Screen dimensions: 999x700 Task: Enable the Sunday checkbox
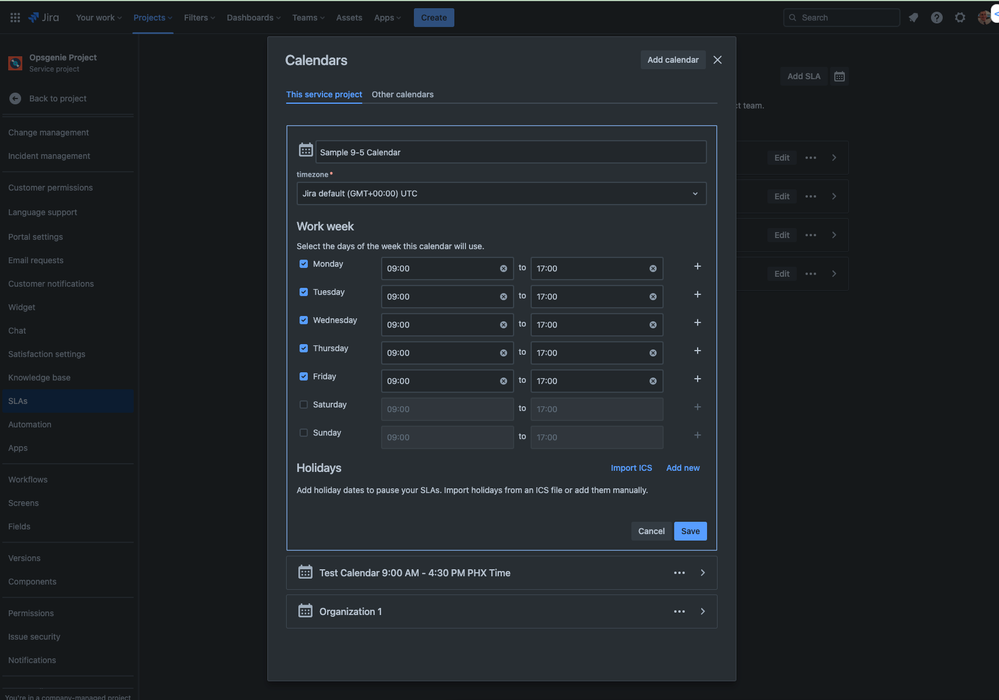(x=304, y=432)
